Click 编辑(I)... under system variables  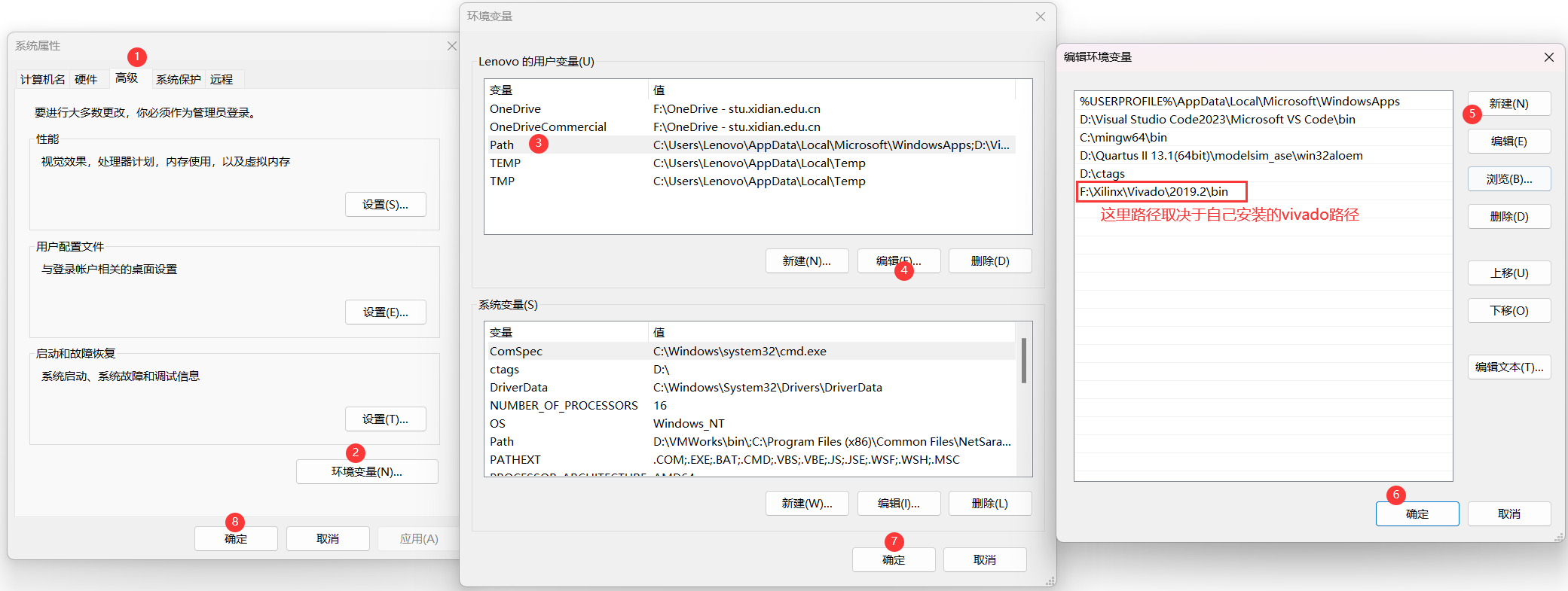(x=899, y=504)
